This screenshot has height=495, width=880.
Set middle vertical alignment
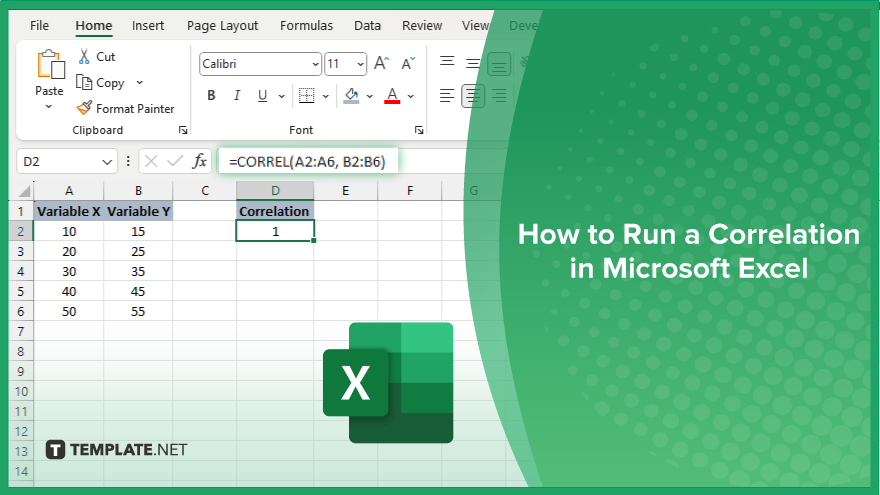(x=473, y=63)
